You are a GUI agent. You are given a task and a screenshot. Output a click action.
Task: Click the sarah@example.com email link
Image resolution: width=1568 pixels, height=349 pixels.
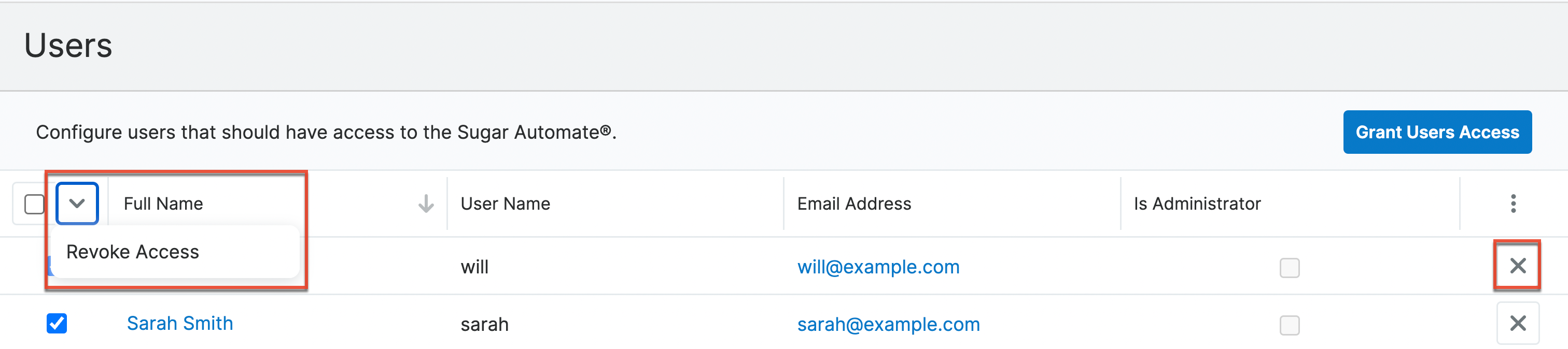pos(888,325)
